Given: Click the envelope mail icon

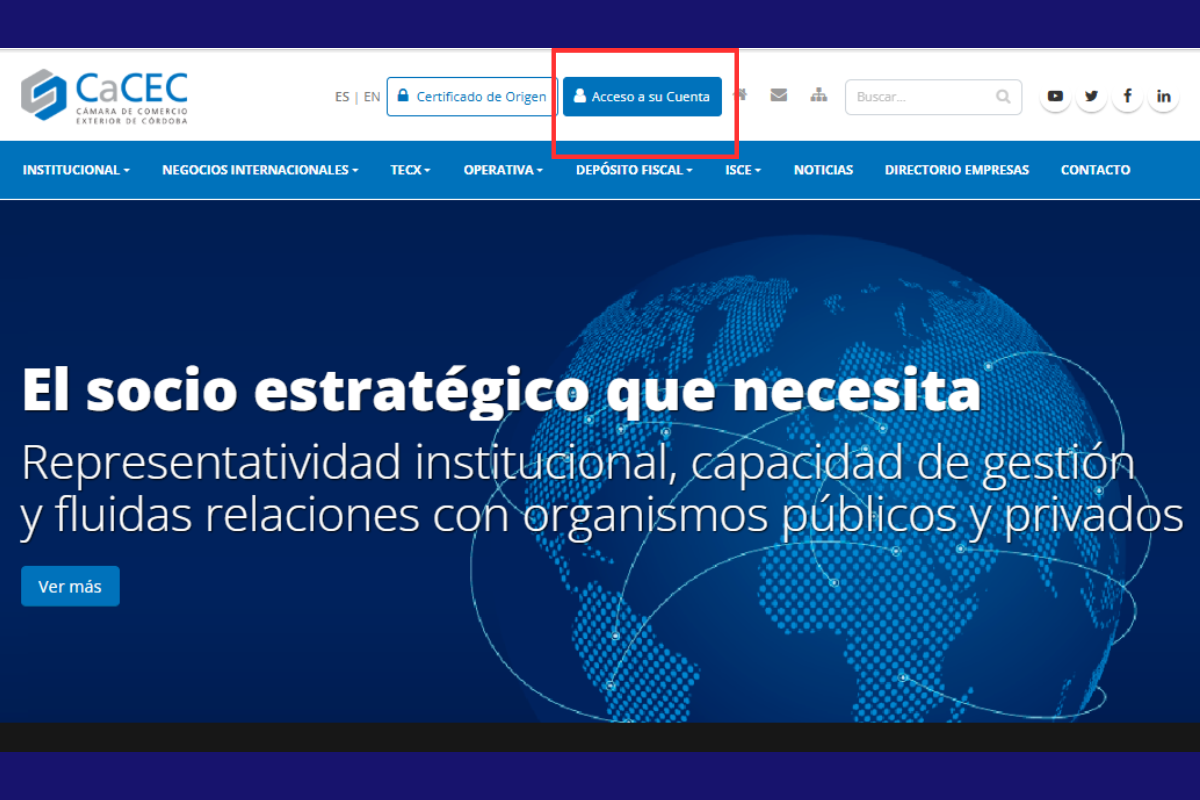Looking at the screenshot, I should coord(779,96).
